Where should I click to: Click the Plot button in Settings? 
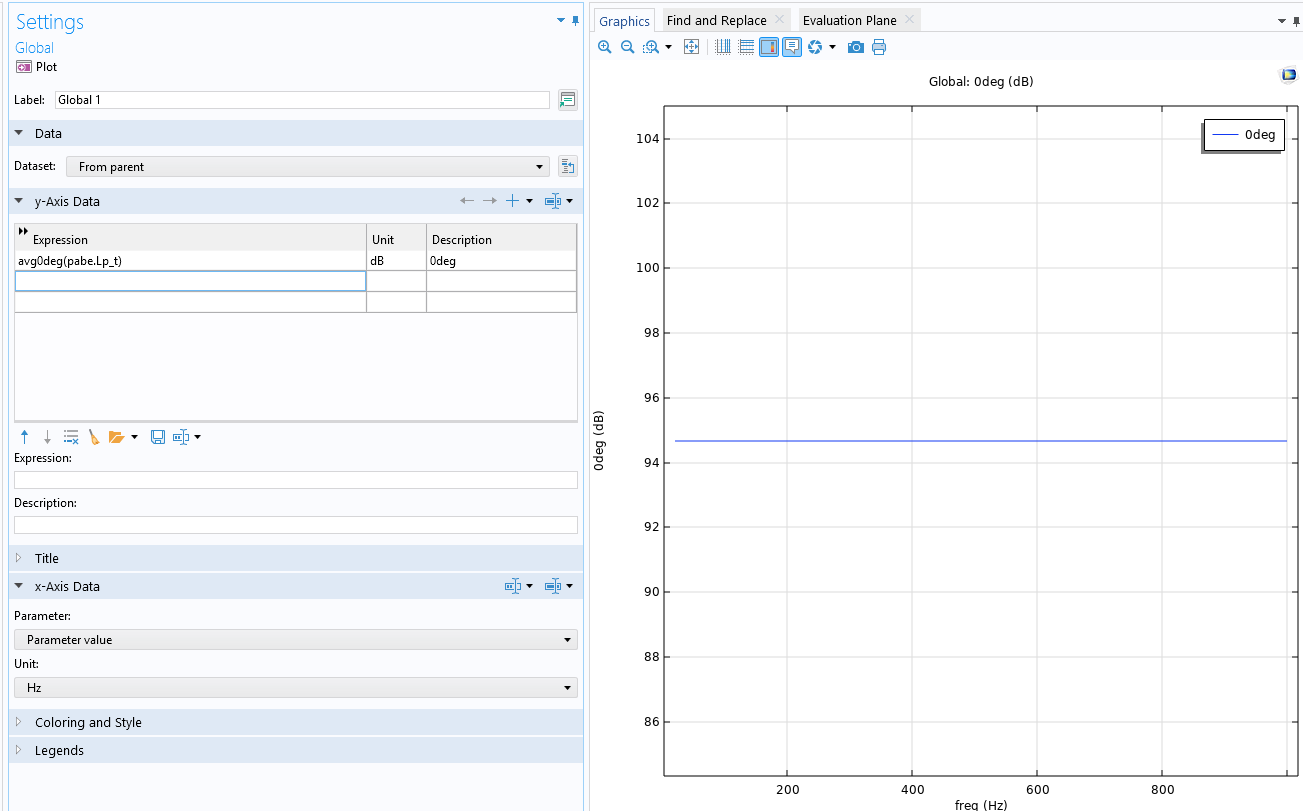[37, 67]
